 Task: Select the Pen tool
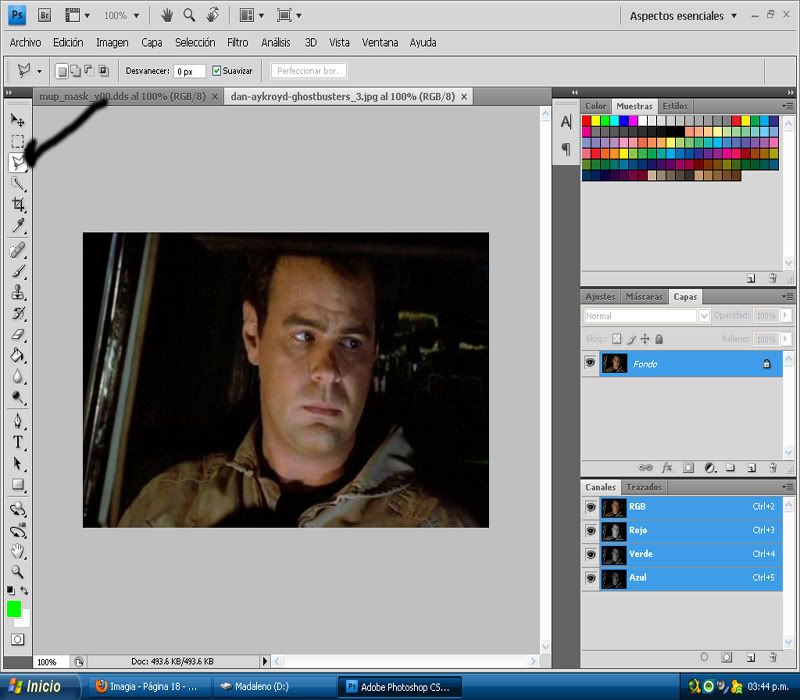coord(18,421)
